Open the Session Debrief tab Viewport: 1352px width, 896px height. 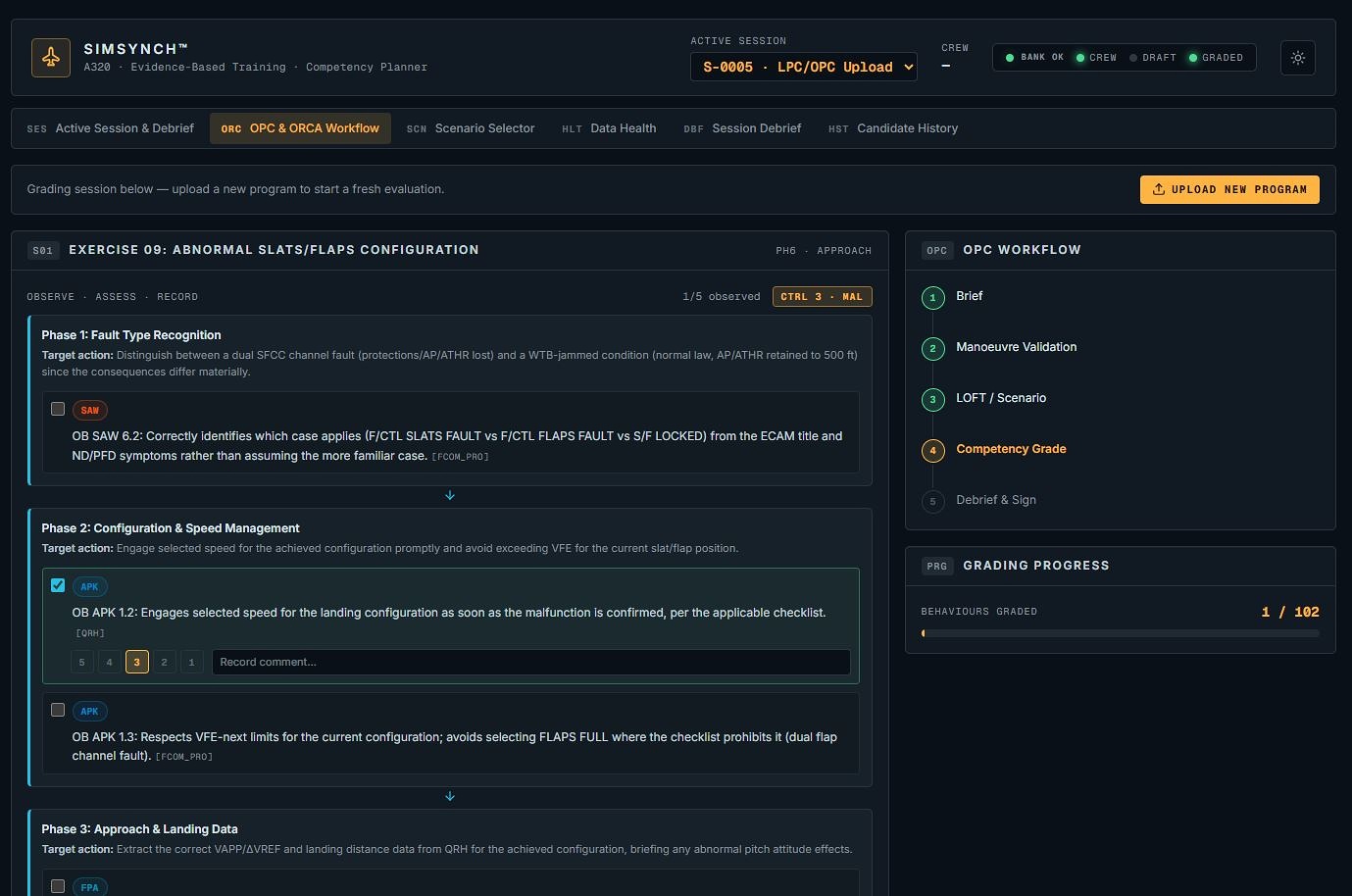tap(742, 128)
